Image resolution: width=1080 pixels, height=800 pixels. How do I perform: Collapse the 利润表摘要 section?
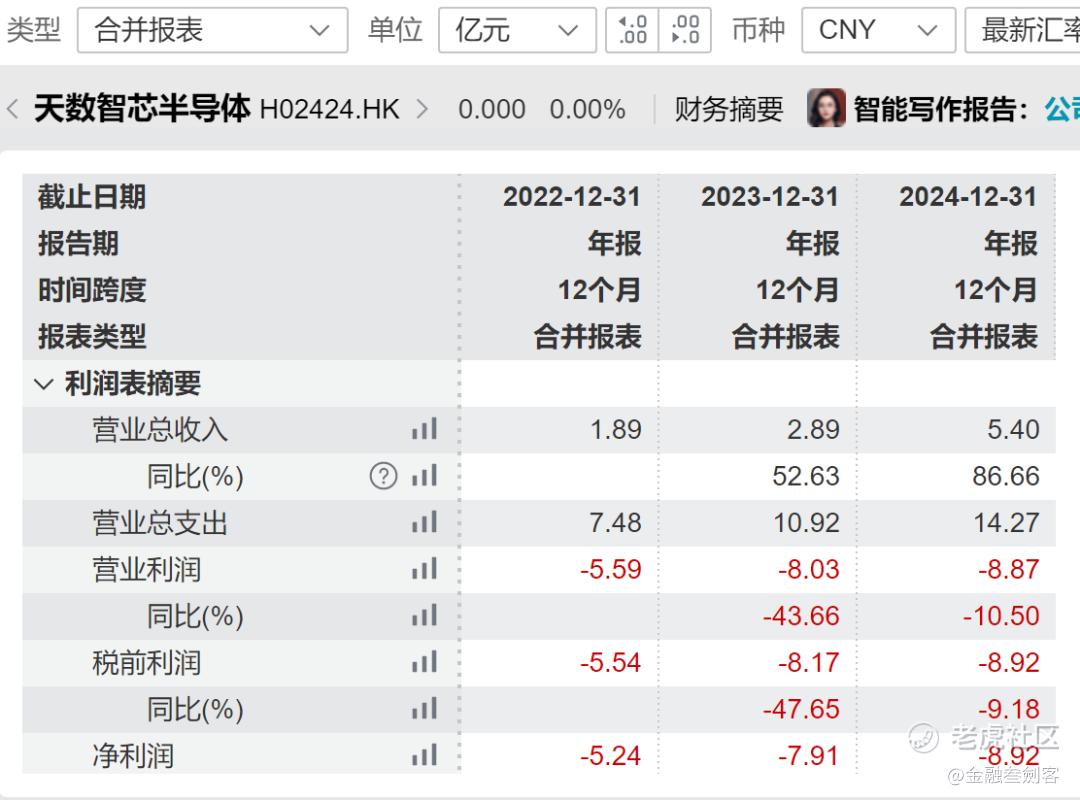[x=43, y=384]
